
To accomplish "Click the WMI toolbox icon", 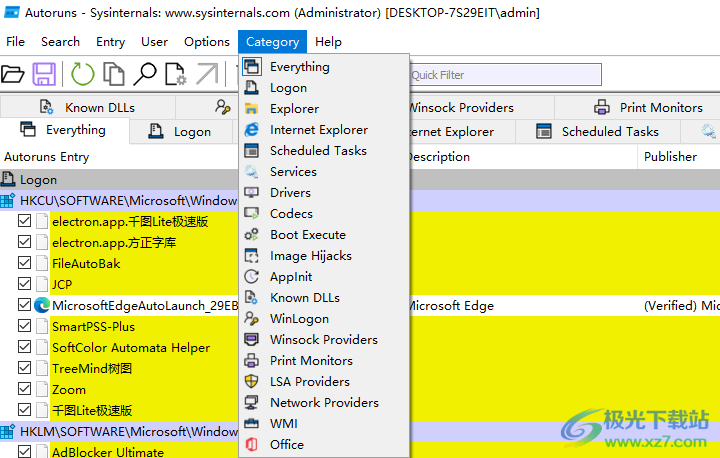I will [x=251, y=424].
